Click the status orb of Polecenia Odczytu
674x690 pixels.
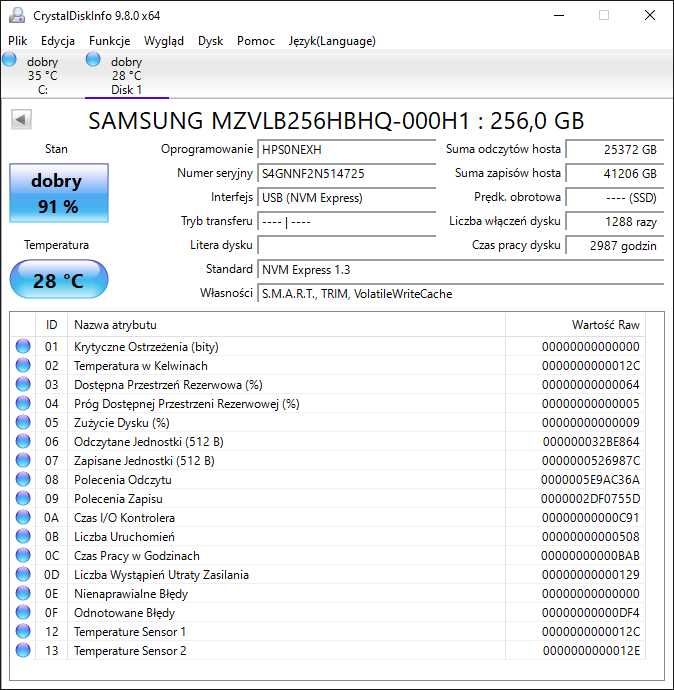pos(23,479)
